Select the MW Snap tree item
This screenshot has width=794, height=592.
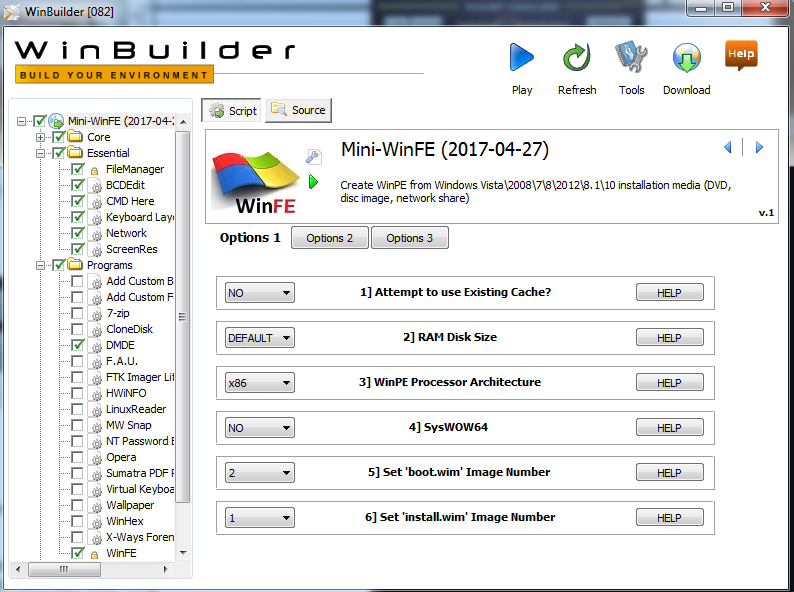tap(129, 425)
